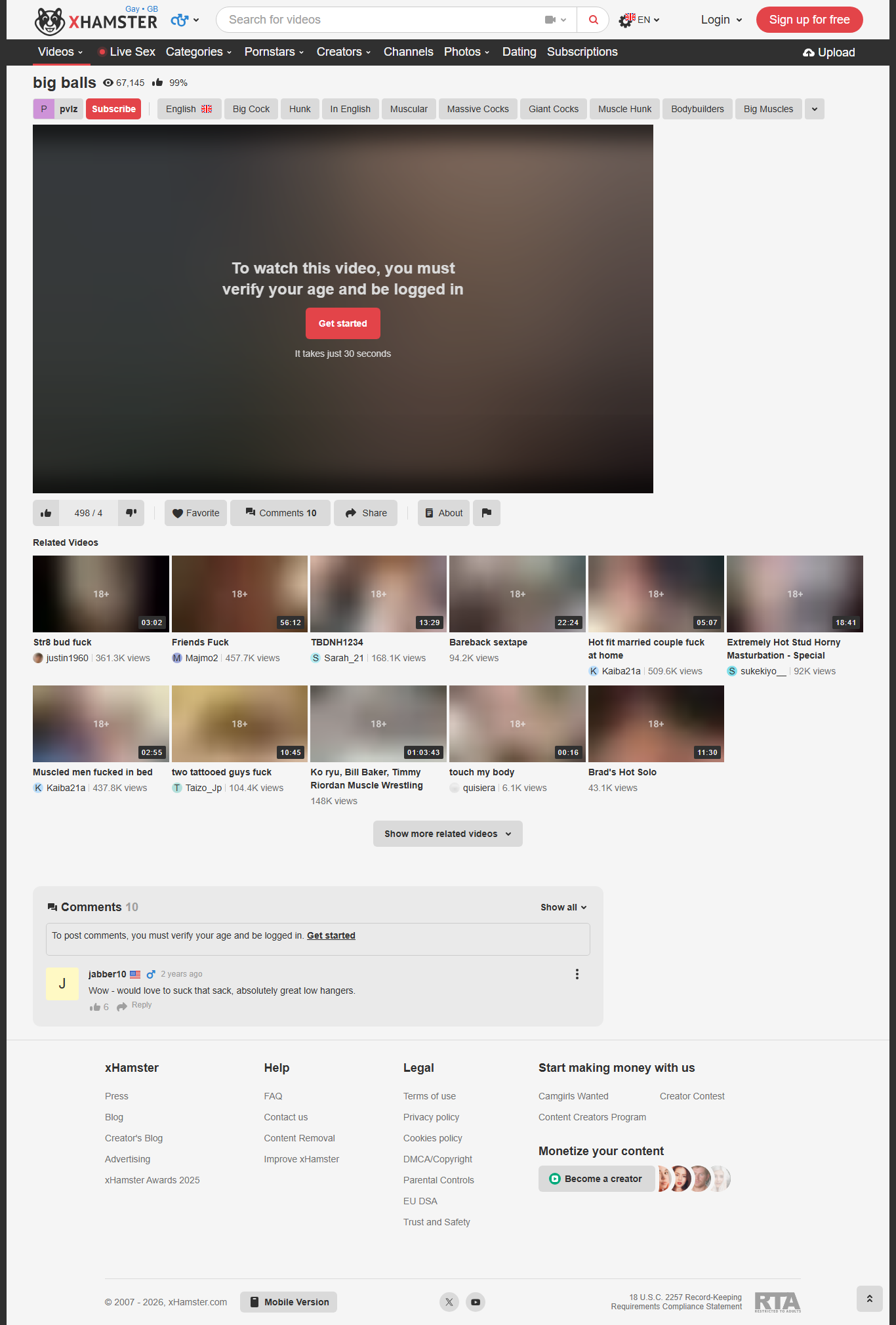Expand the Login menu

(x=722, y=20)
